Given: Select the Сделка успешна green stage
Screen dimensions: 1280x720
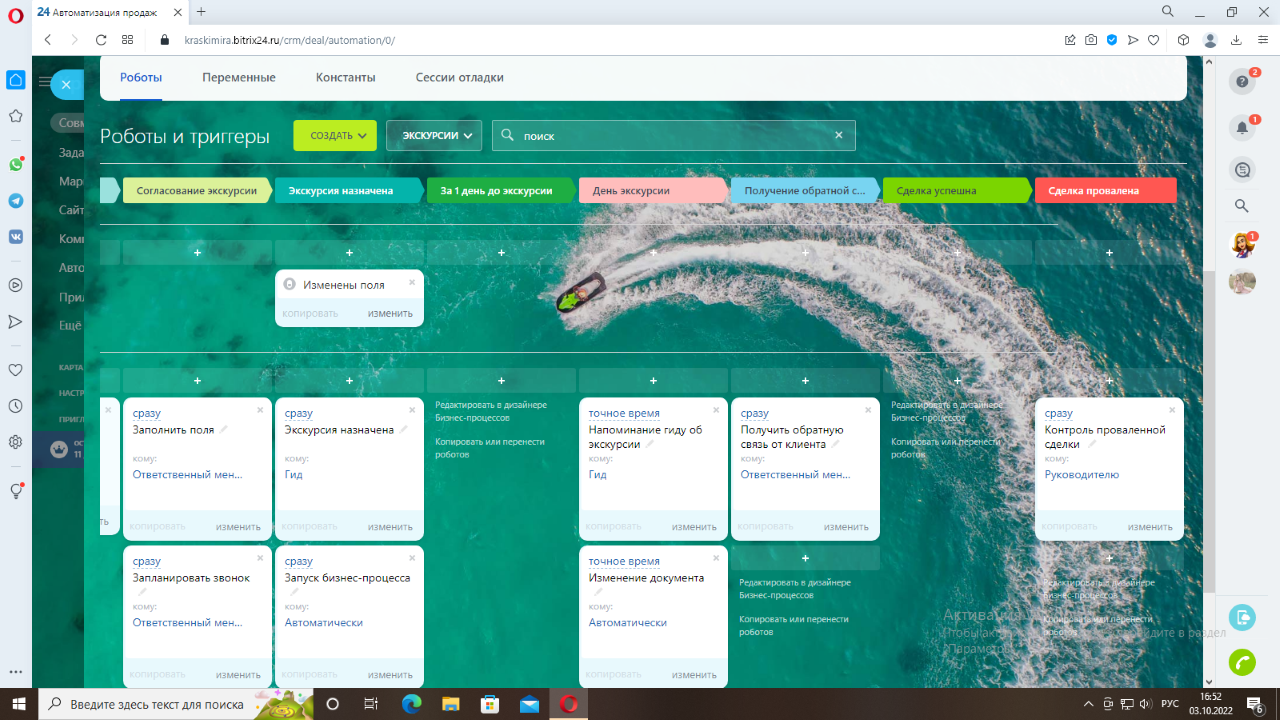Looking at the screenshot, I should (x=956, y=190).
